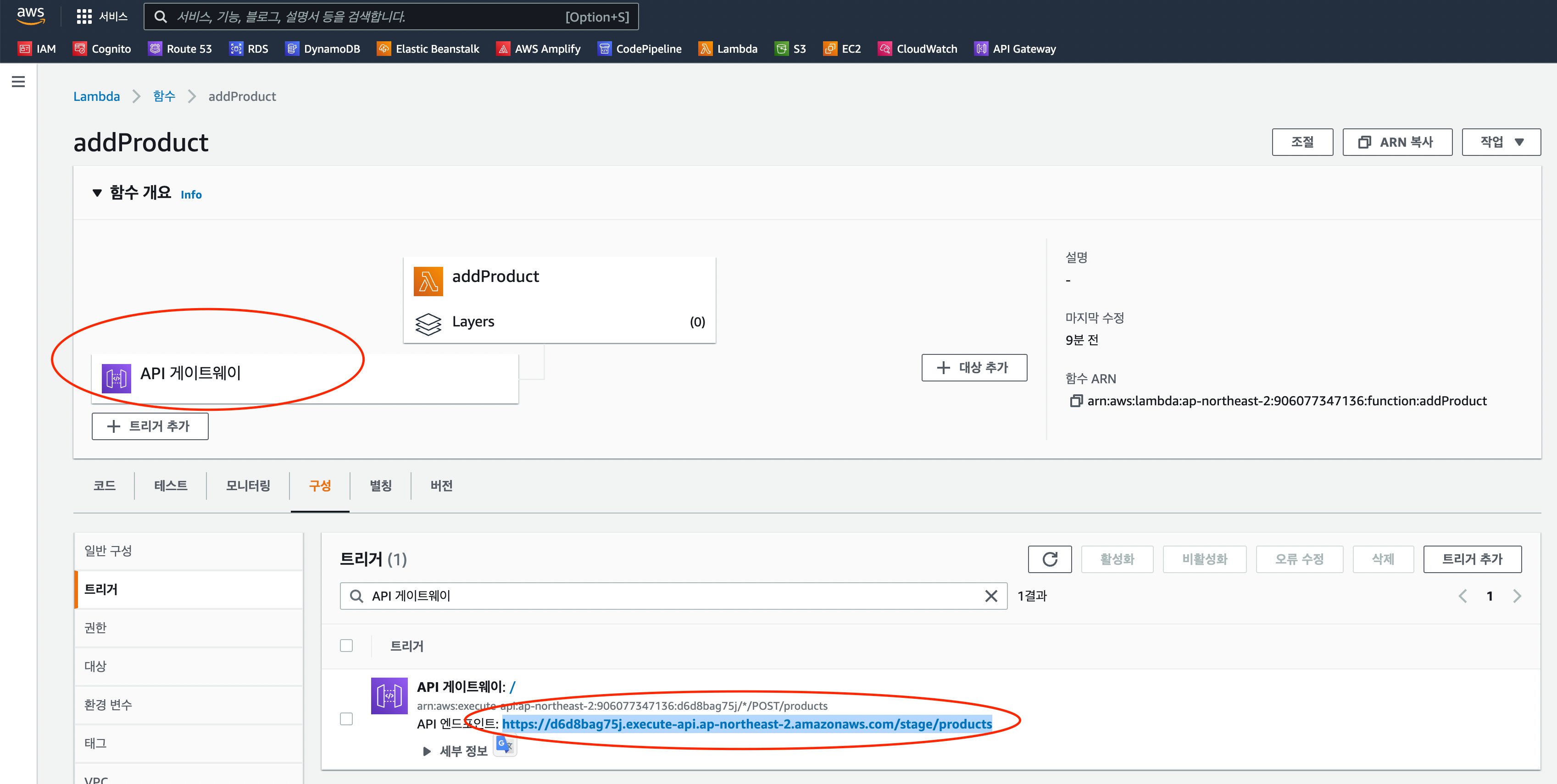Screen dimensions: 1557x784
Task: Refresh the triggers list
Action: (x=1049, y=559)
